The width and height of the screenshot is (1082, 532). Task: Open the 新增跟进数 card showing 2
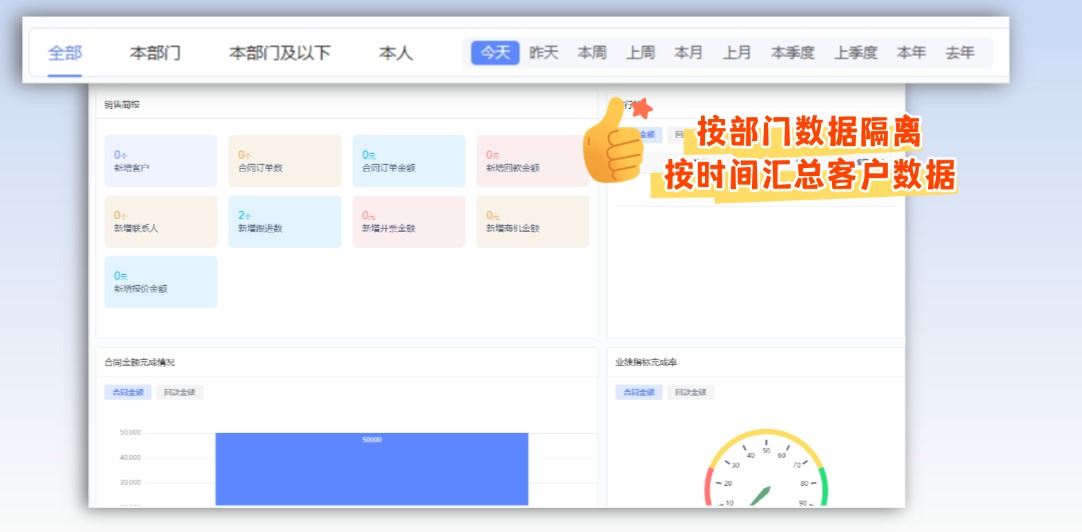click(285, 221)
